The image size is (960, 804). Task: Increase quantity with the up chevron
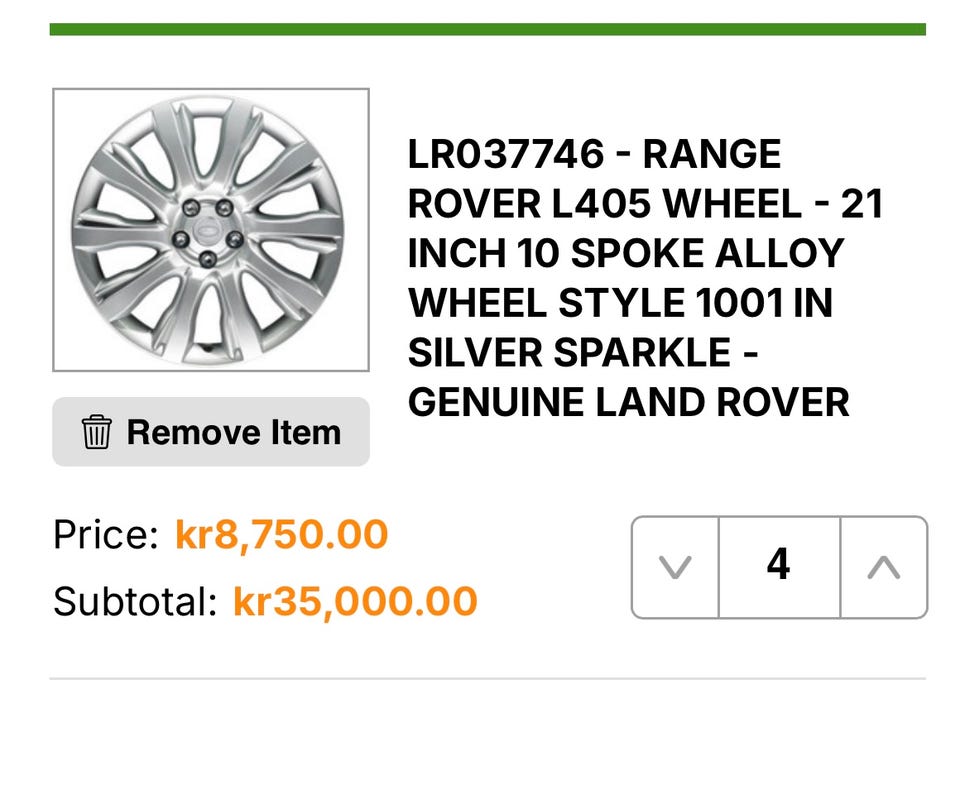883,567
